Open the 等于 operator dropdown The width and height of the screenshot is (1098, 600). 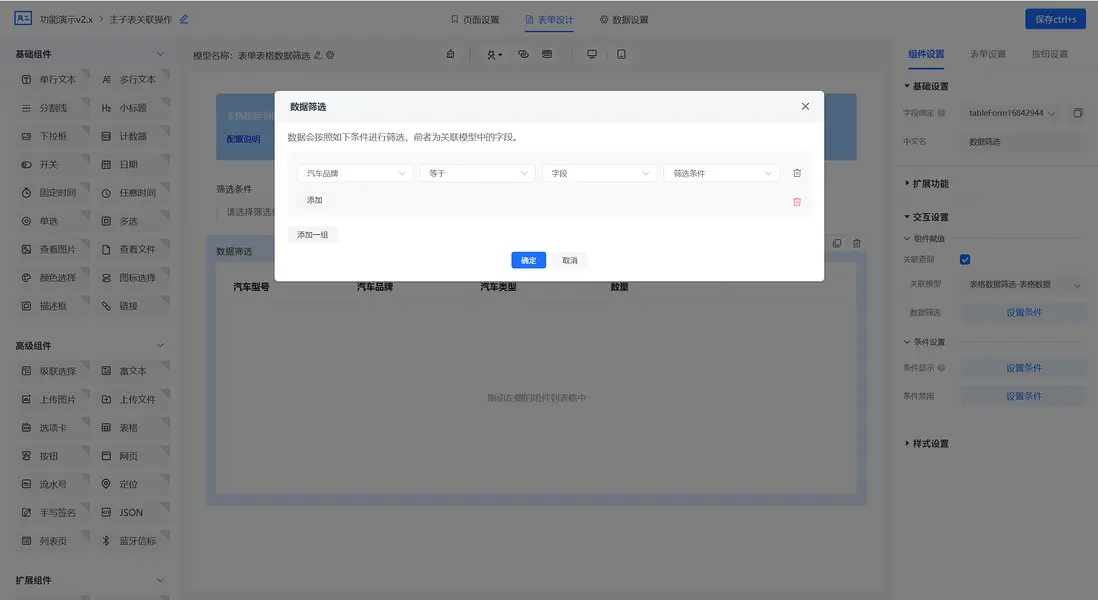[477, 172]
